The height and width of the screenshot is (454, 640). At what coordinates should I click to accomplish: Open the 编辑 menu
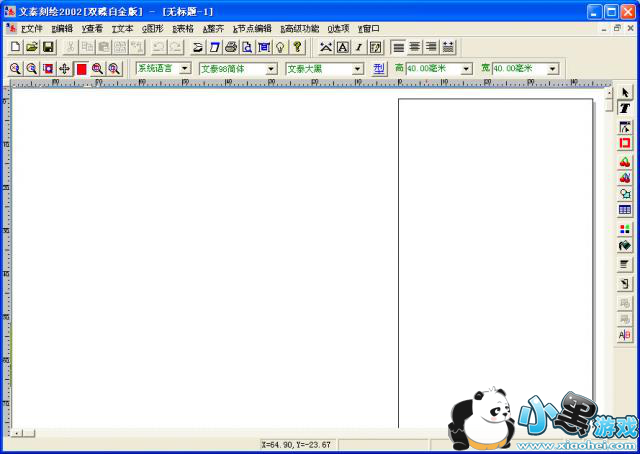pyautogui.click(x=62, y=29)
